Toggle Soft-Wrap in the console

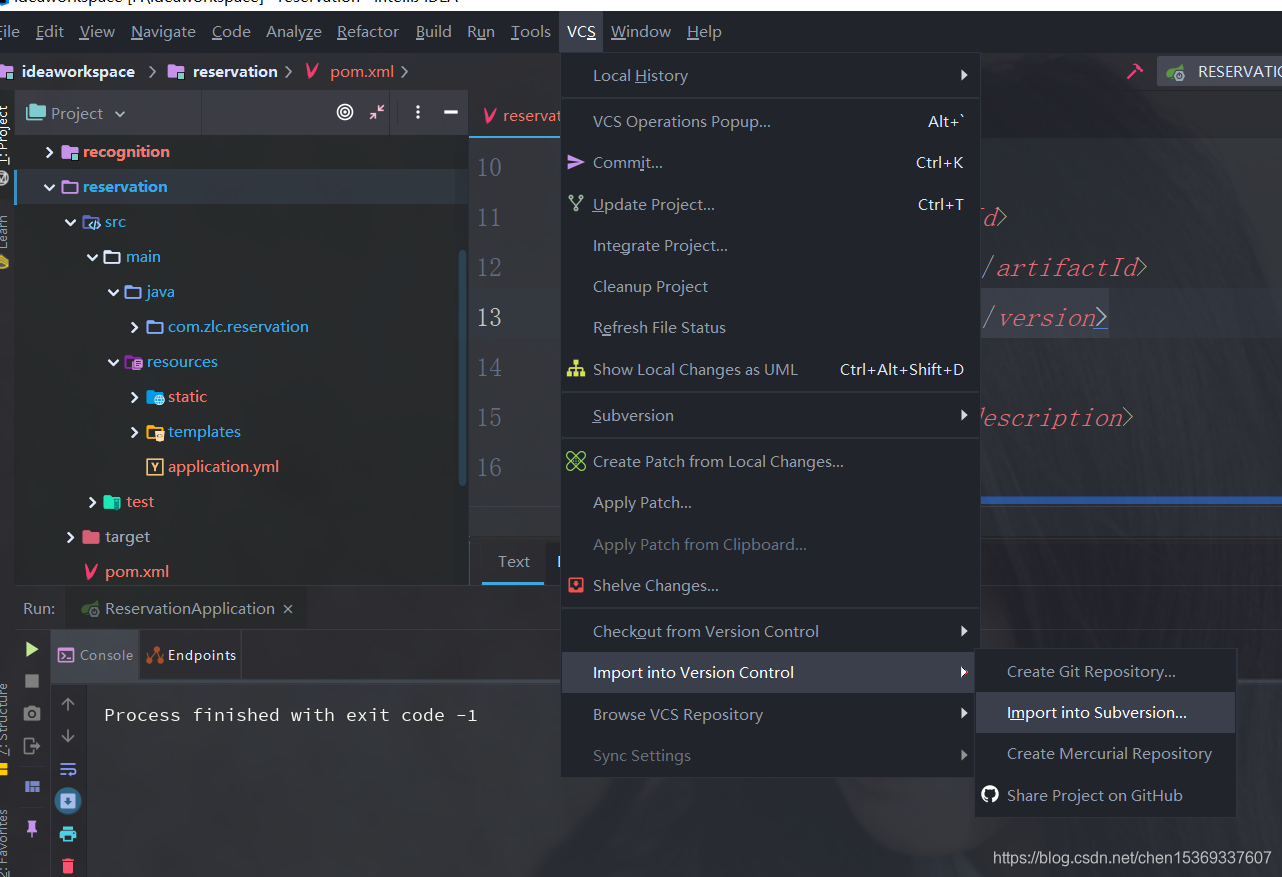pos(68,769)
